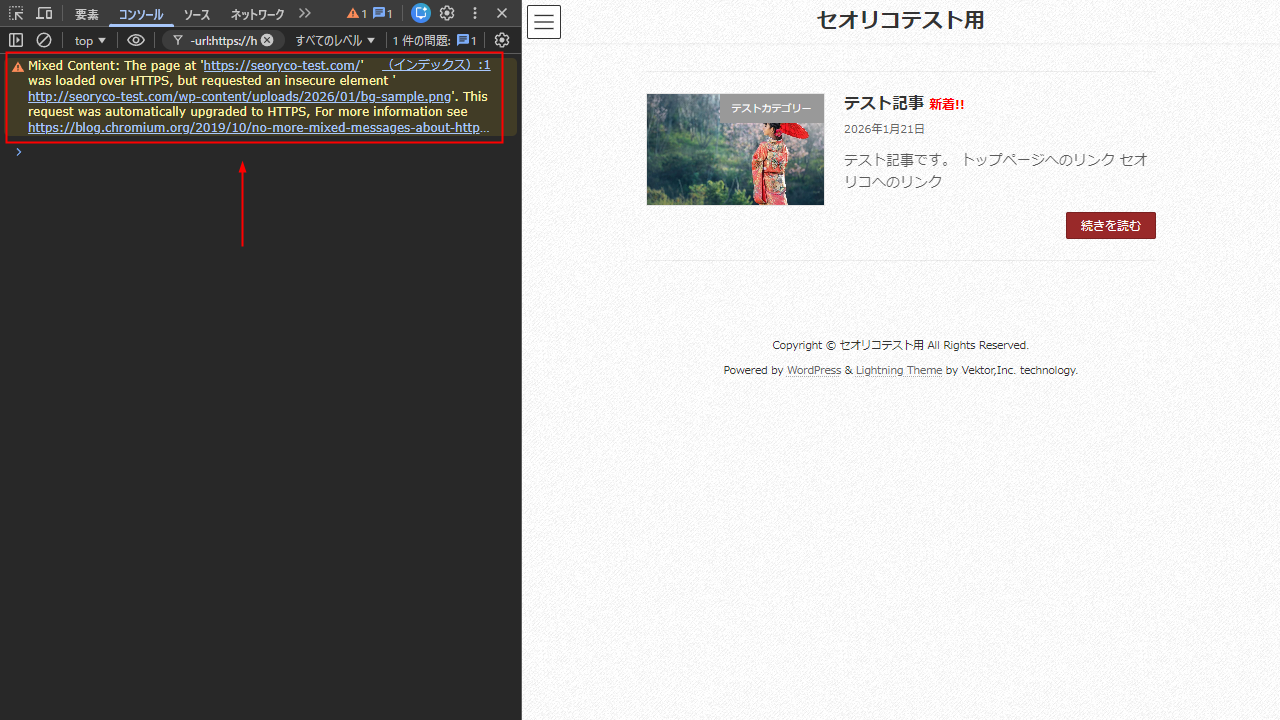Create a live expression via eye icon
This screenshot has width=1280, height=720.
(x=136, y=40)
